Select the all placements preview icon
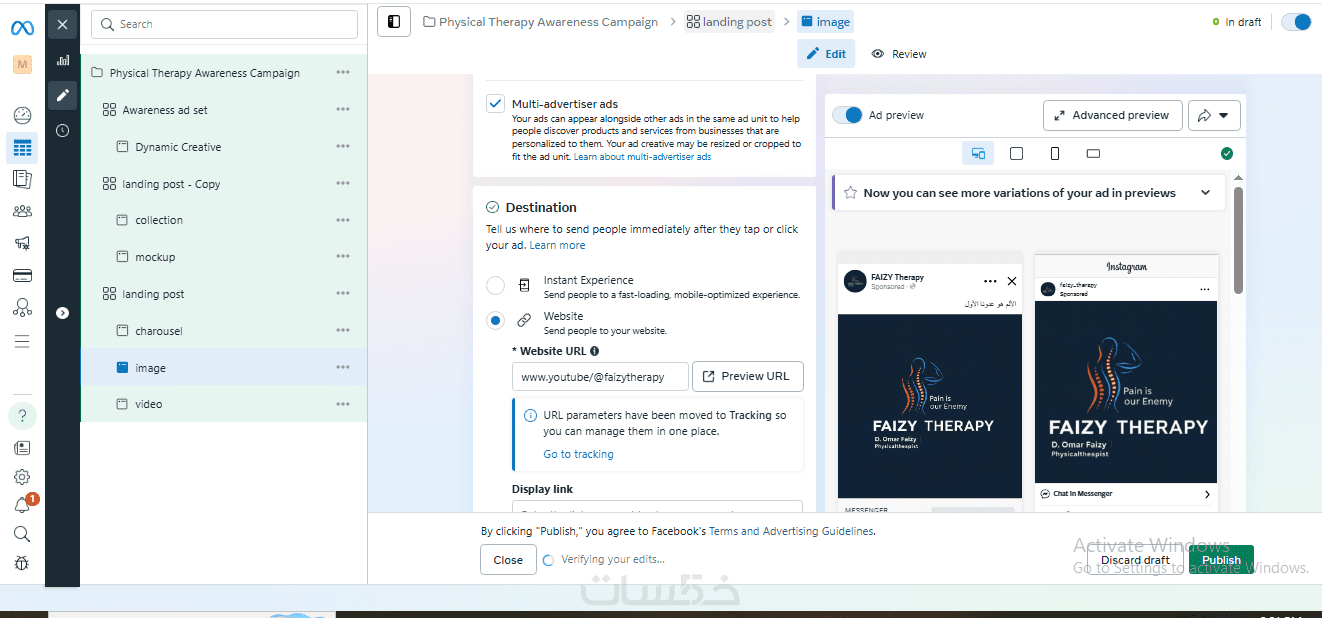1322x618 pixels. [978, 153]
